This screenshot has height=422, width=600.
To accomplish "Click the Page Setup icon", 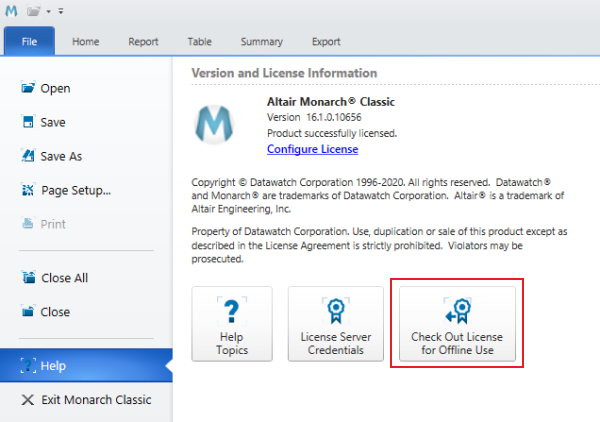I will (x=28, y=189).
